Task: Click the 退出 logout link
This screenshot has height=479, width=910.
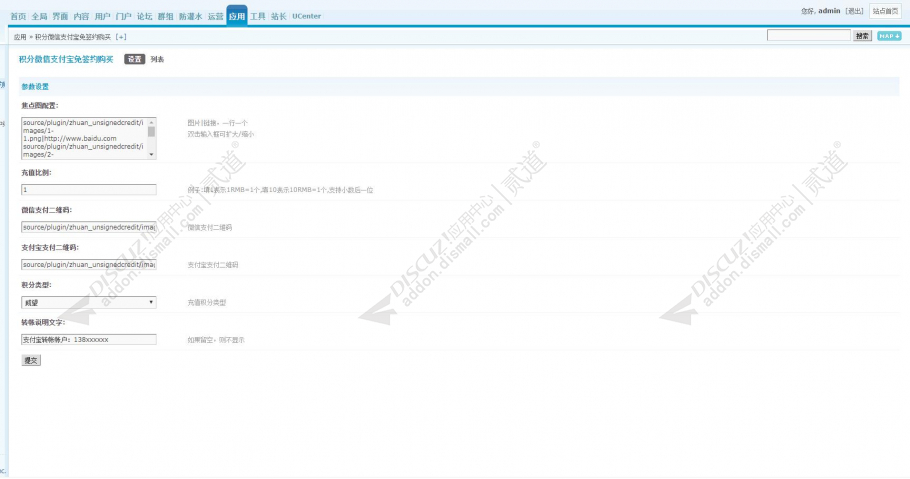Action: click(x=853, y=10)
